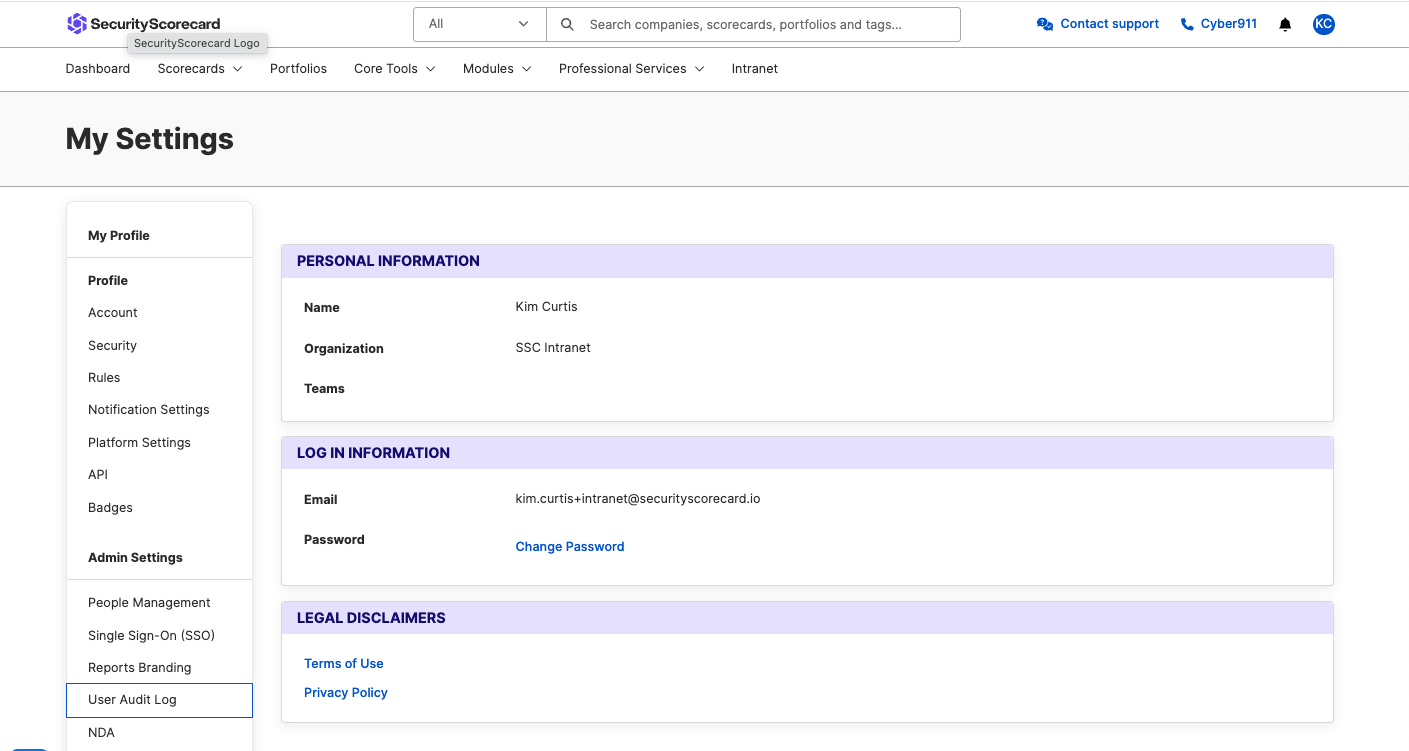Image resolution: width=1409 pixels, height=751 pixels.
Task: Expand the Core Tools menu
Action: pyautogui.click(x=395, y=69)
